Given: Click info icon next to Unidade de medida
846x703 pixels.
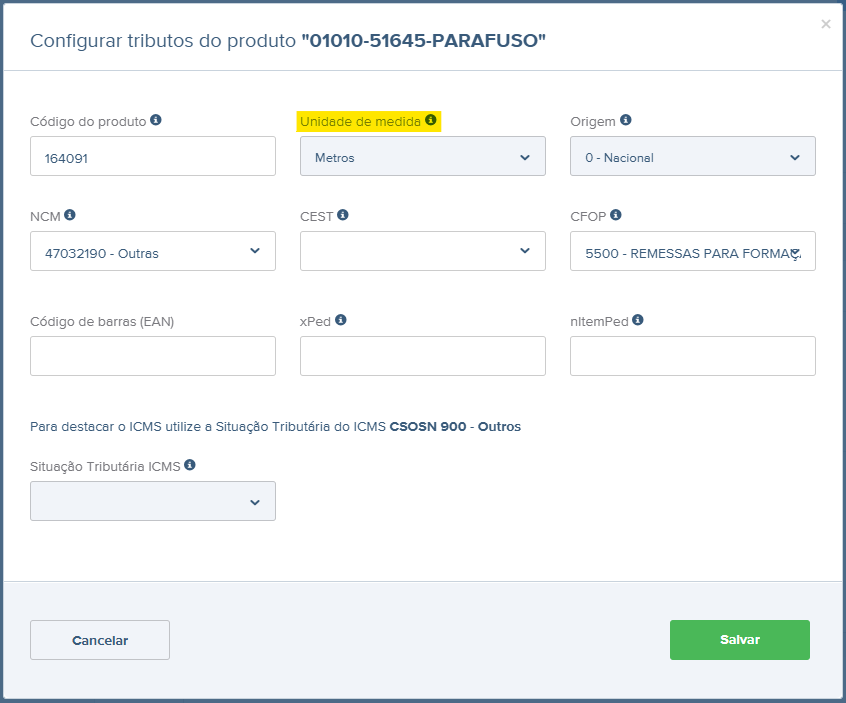Looking at the screenshot, I should coord(431,120).
